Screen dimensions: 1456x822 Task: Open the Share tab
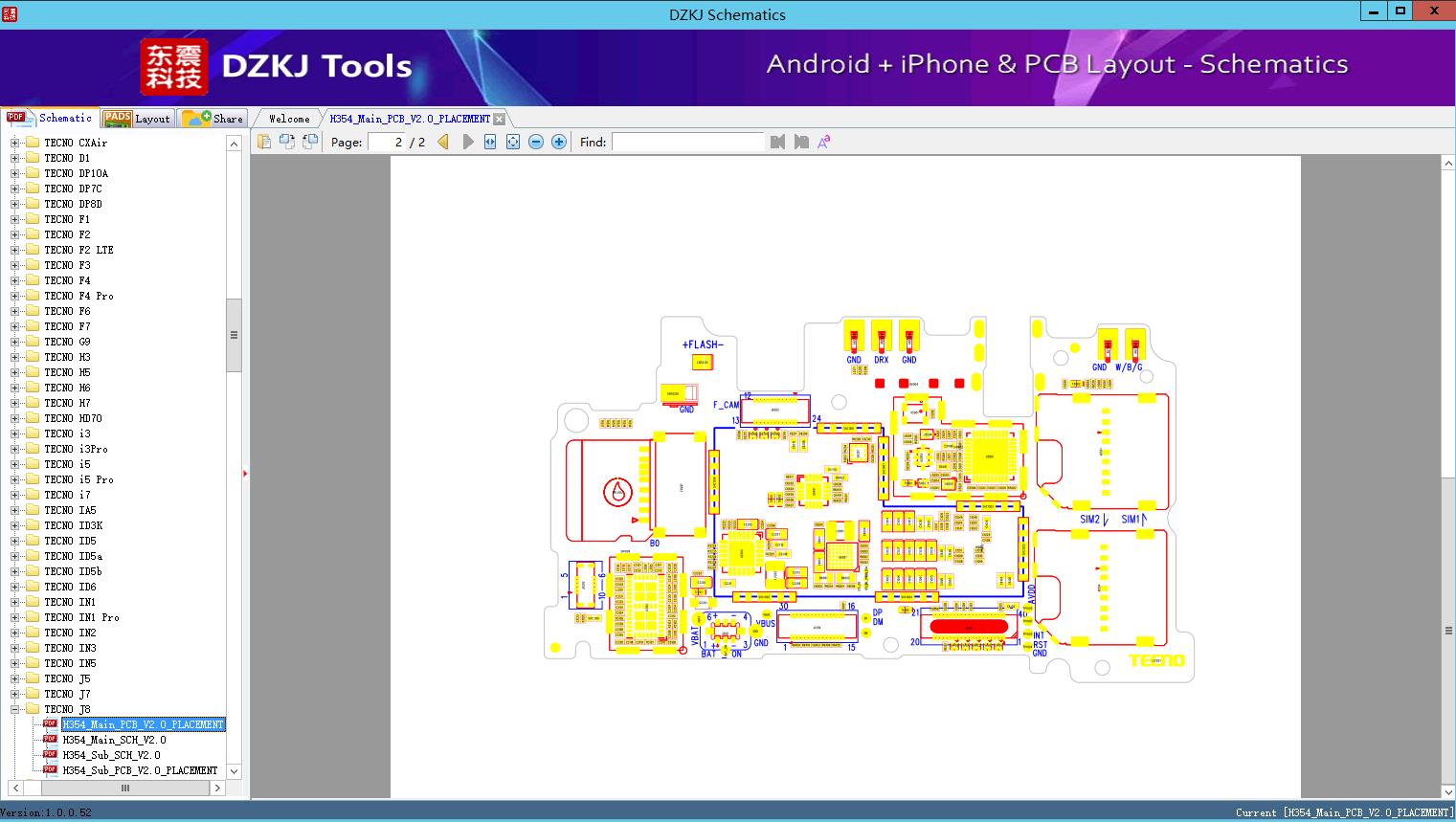[213, 119]
